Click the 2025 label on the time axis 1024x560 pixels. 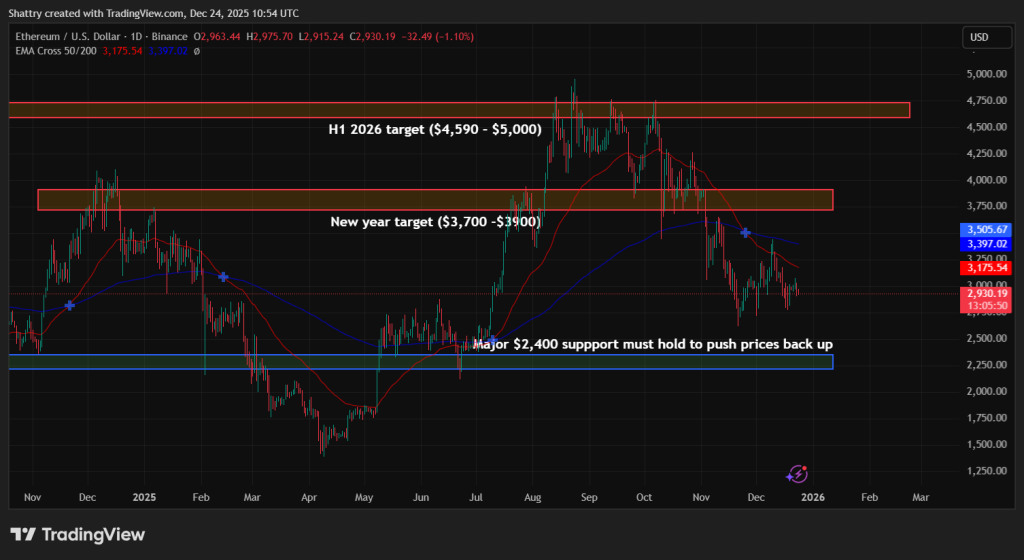pos(144,497)
